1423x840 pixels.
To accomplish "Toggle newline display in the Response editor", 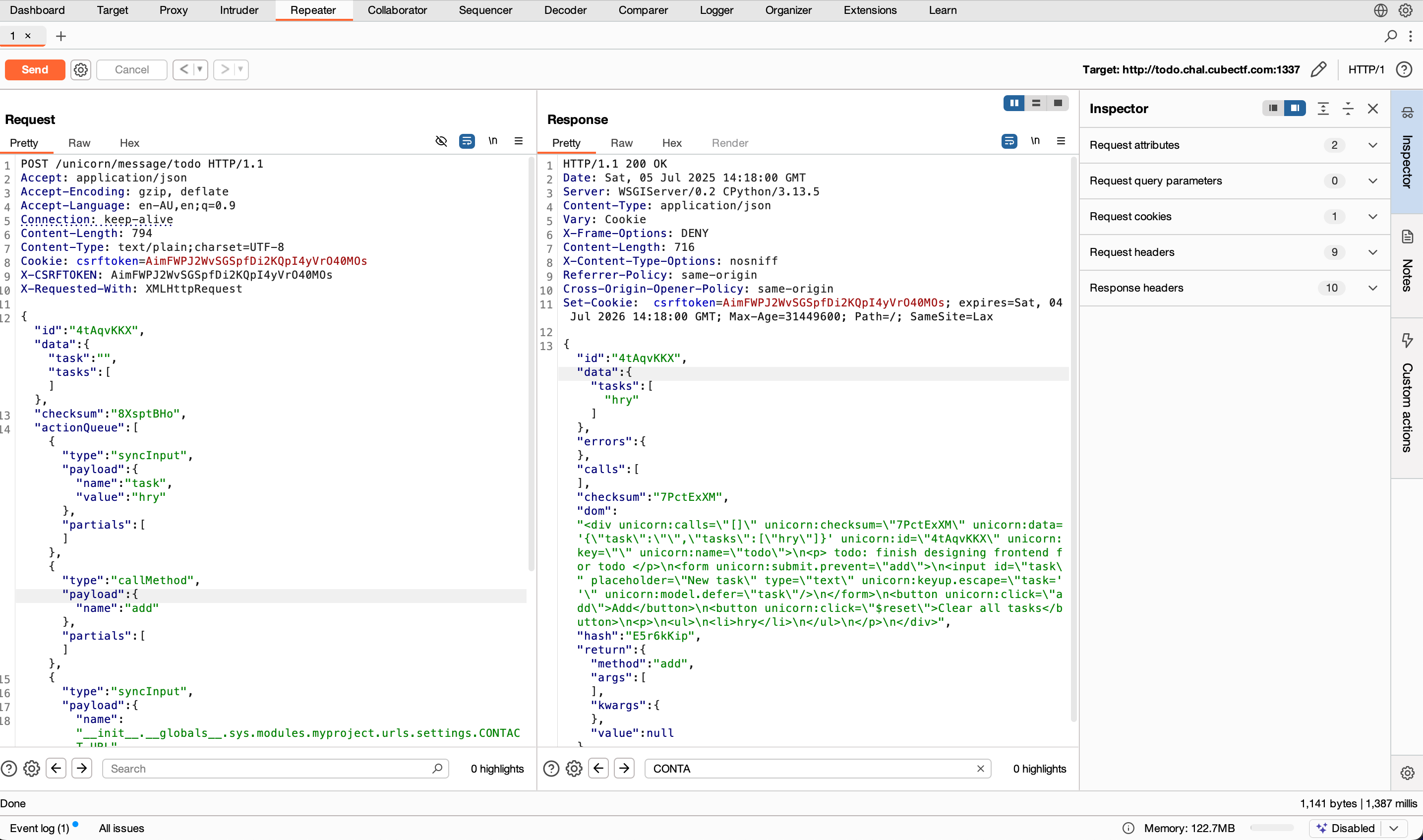I will pos(1035,141).
